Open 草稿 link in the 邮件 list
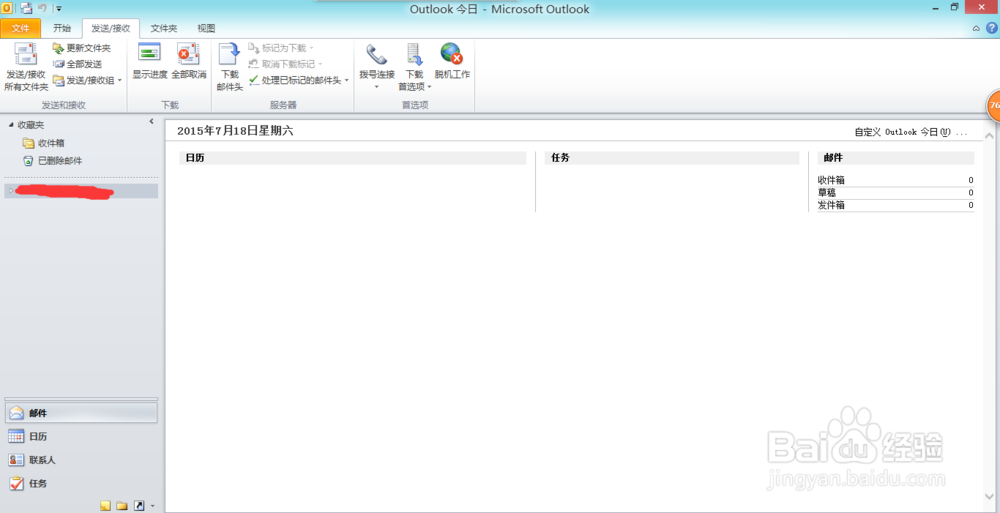The height and width of the screenshot is (513, 1000). coord(827,193)
